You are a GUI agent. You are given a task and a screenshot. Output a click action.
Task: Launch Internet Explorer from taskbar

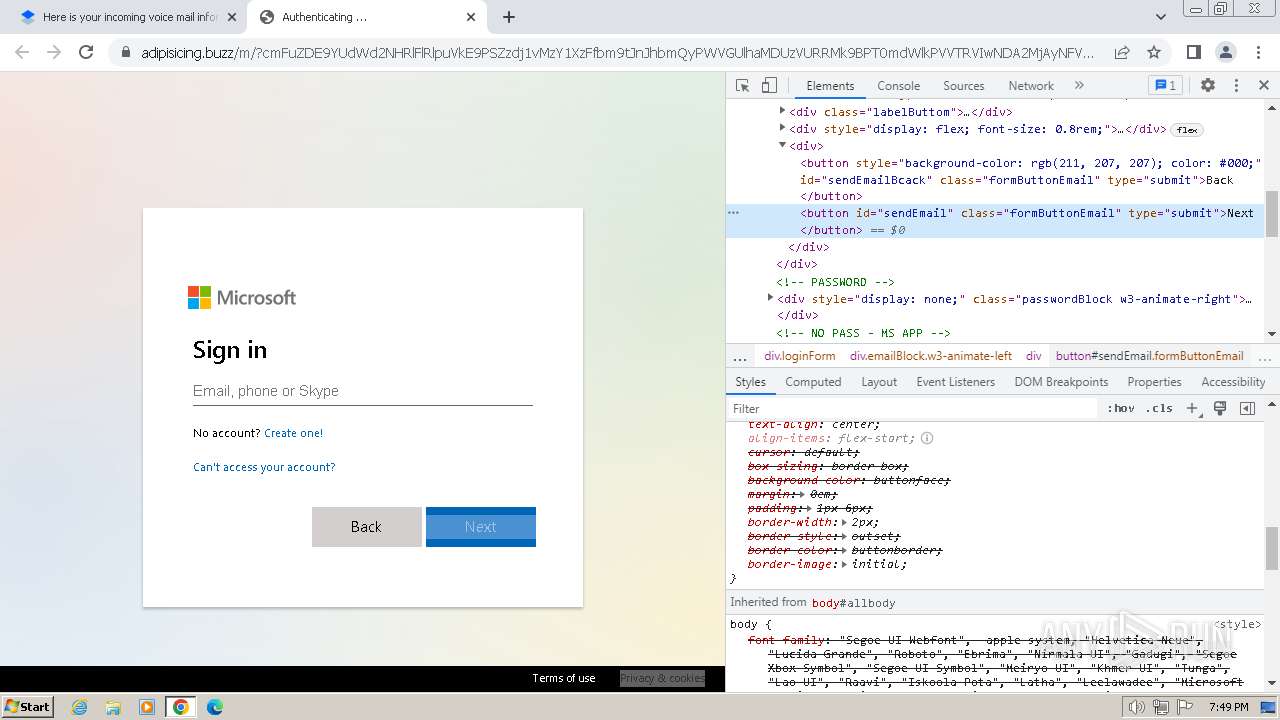click(x=80, y=707)
